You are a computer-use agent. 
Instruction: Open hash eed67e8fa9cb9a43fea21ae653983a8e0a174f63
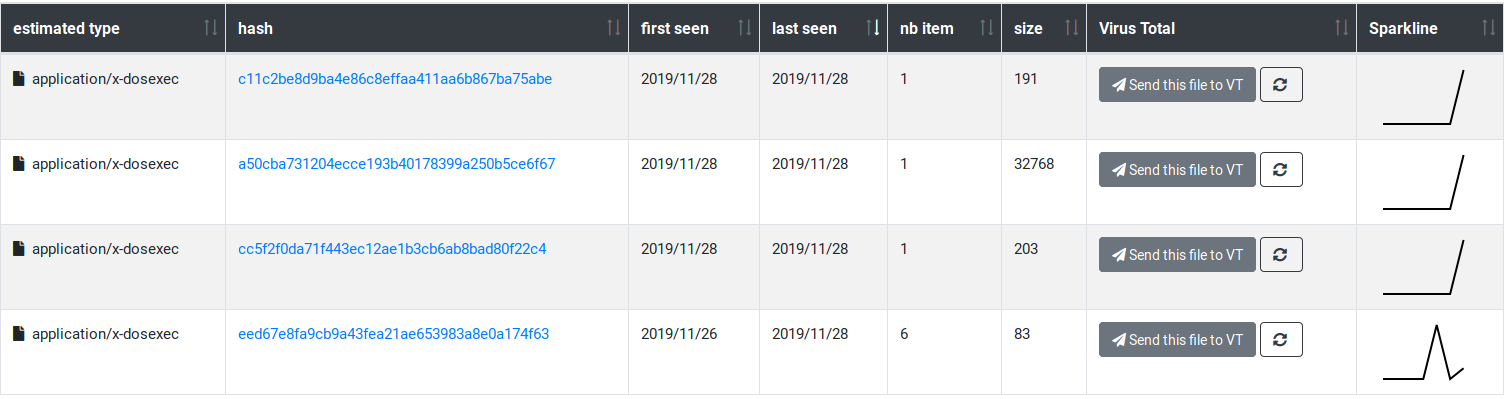(394, 334)
